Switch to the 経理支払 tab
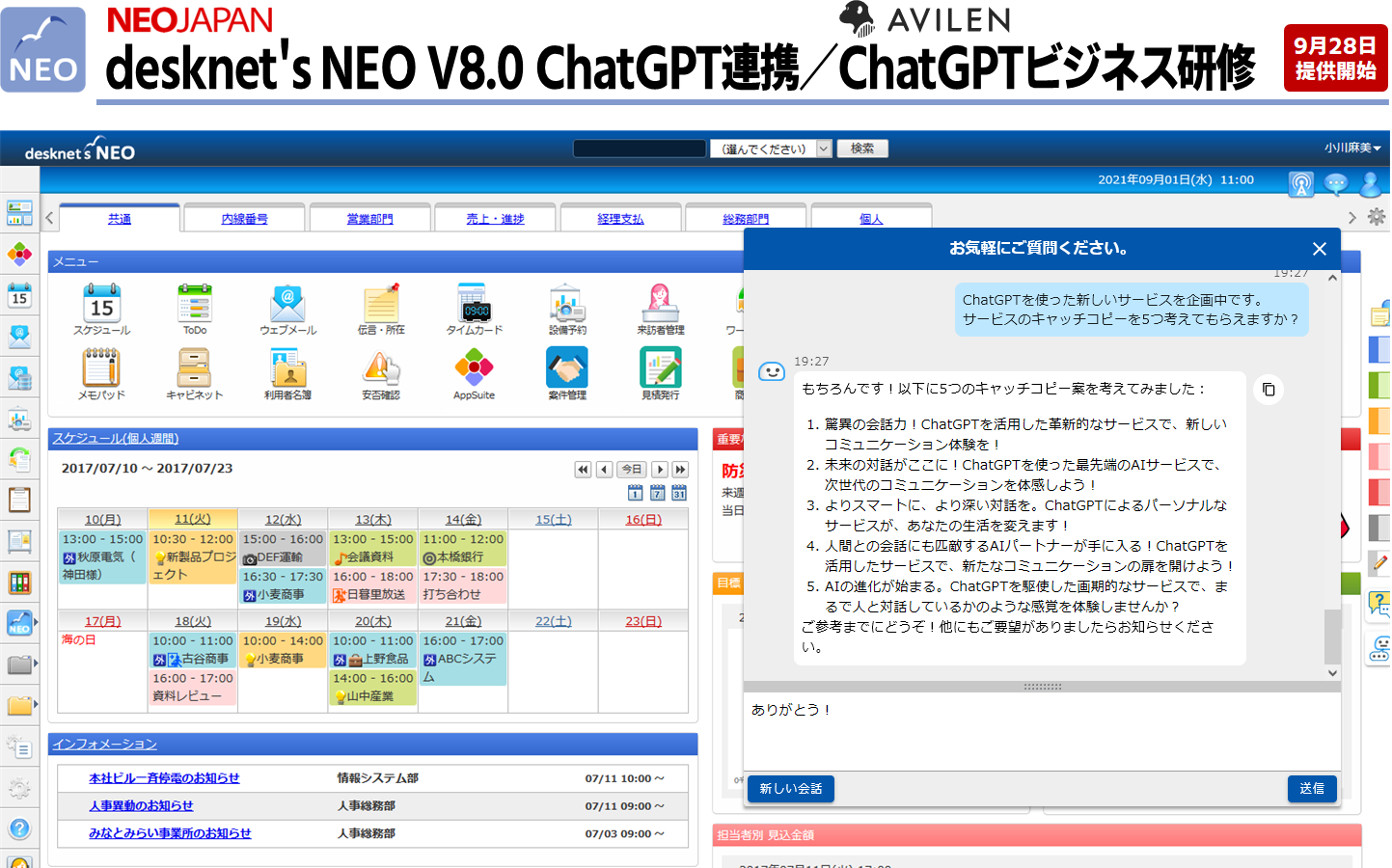1392x868 pixels. 620,218
